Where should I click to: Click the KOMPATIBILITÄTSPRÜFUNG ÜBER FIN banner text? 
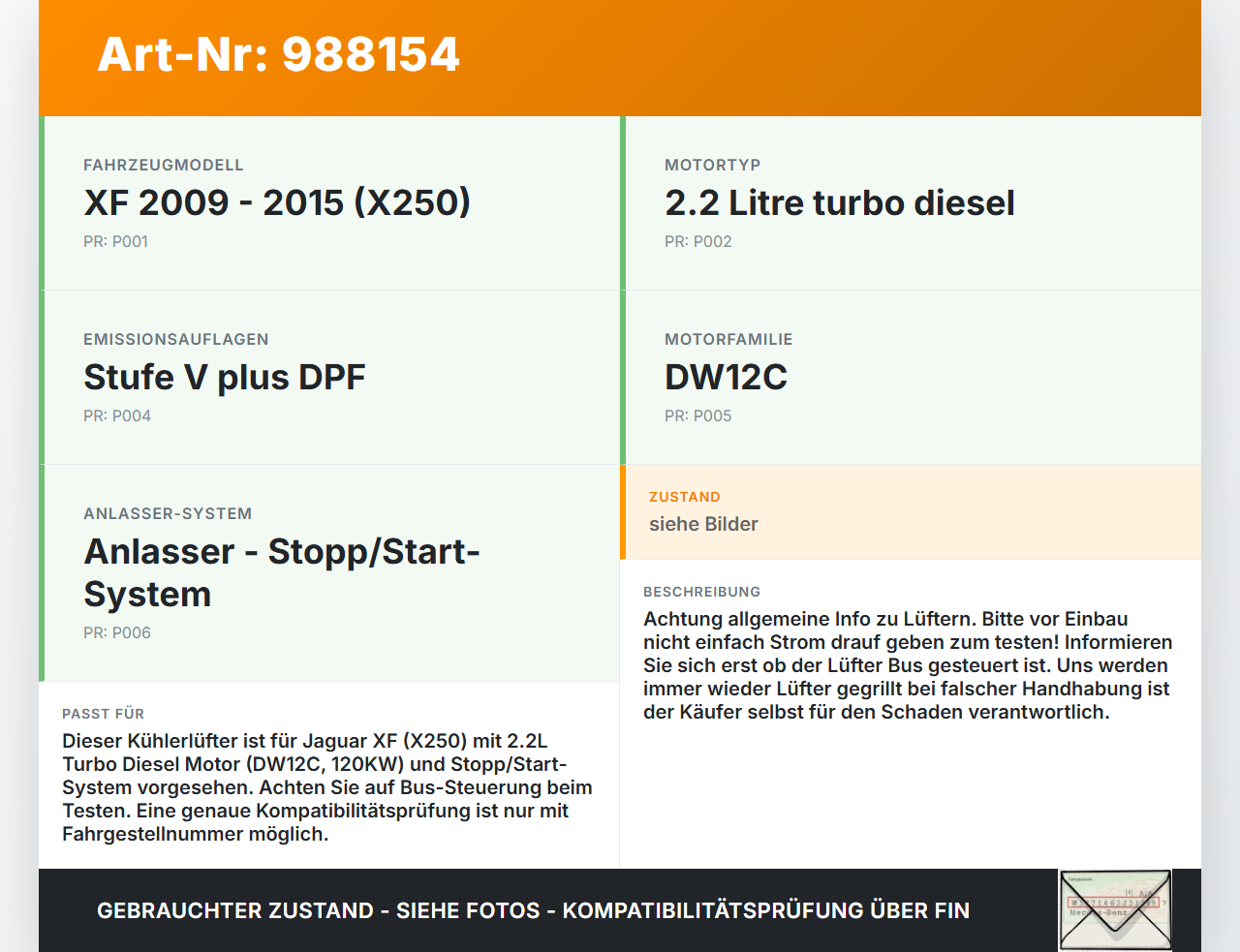(x=533, y=910)
